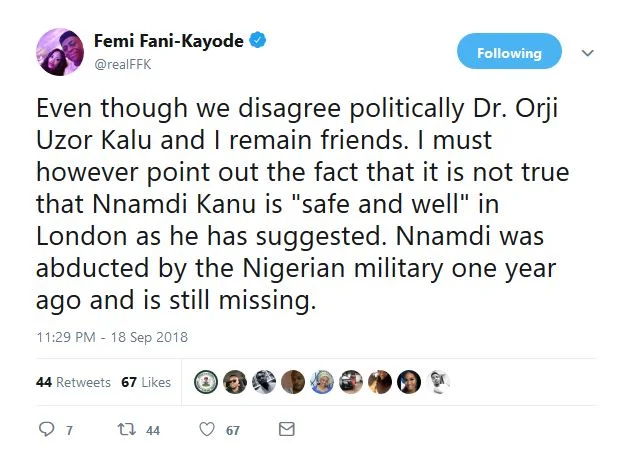Click the second liker avatar in the row
The image size is (620, 467).
(x=233, y=381)
